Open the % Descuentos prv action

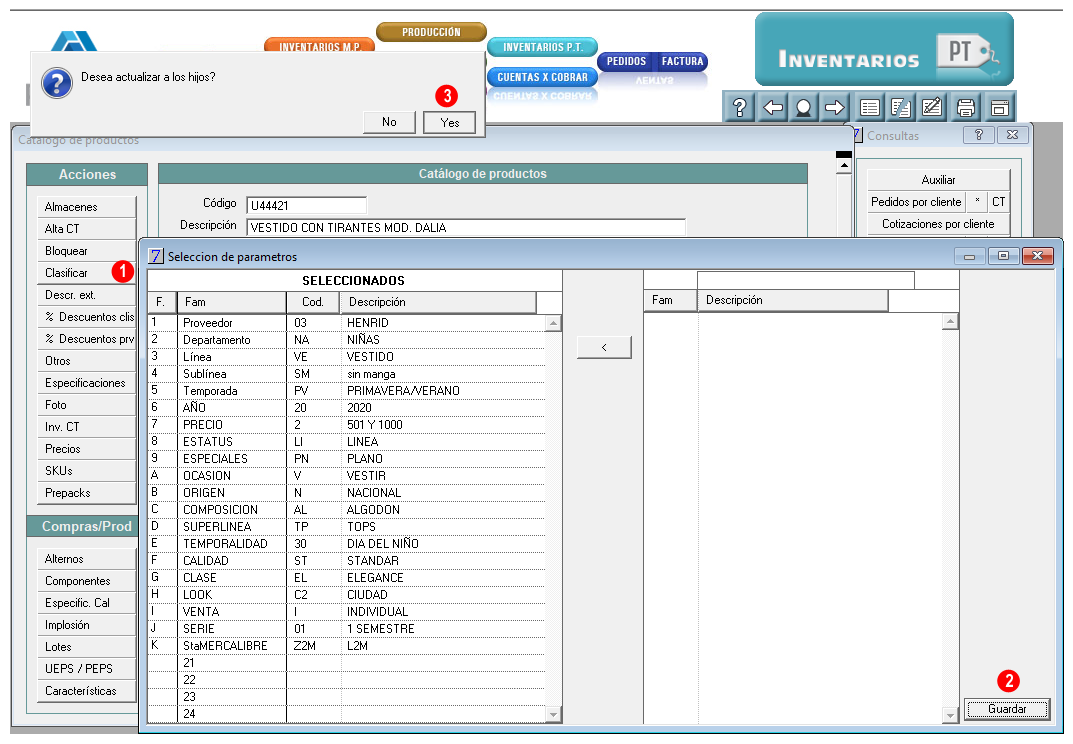click(x=86, y=339)
